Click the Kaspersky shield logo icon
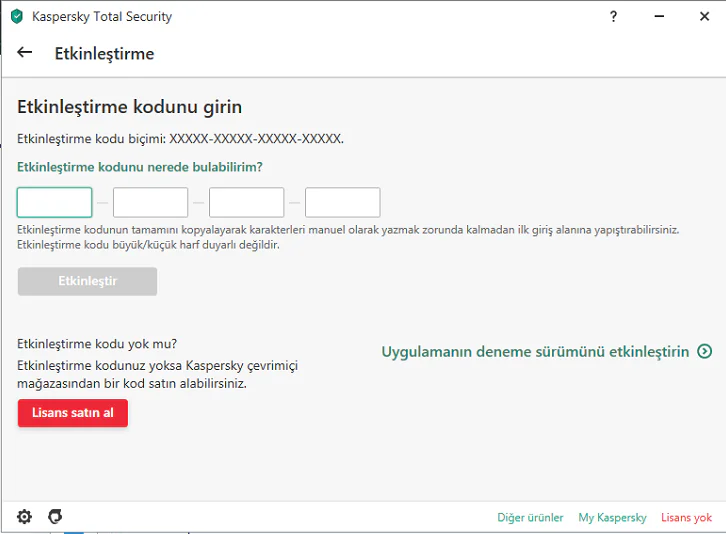This screenshot has width=726, height=534. click(x=17, y=16)
